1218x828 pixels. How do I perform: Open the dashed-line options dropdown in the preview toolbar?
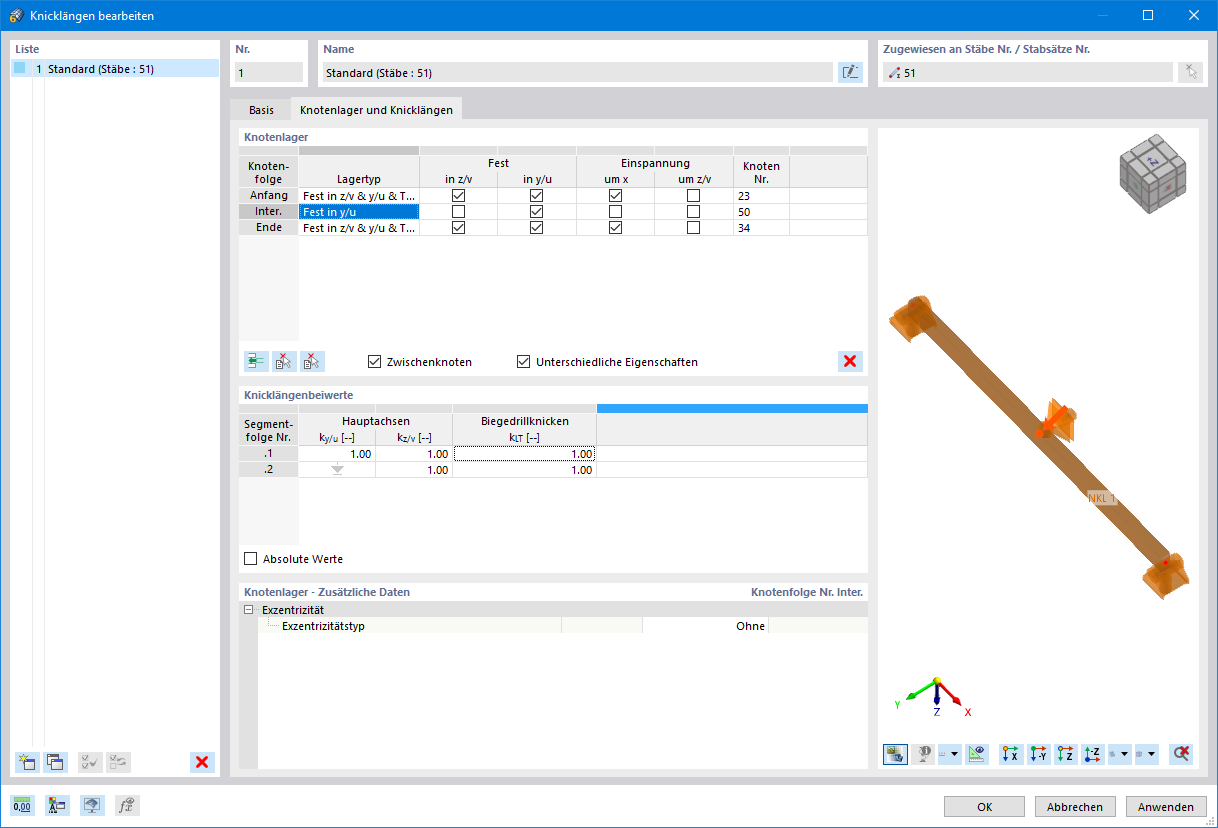click(x=950, y=754)
